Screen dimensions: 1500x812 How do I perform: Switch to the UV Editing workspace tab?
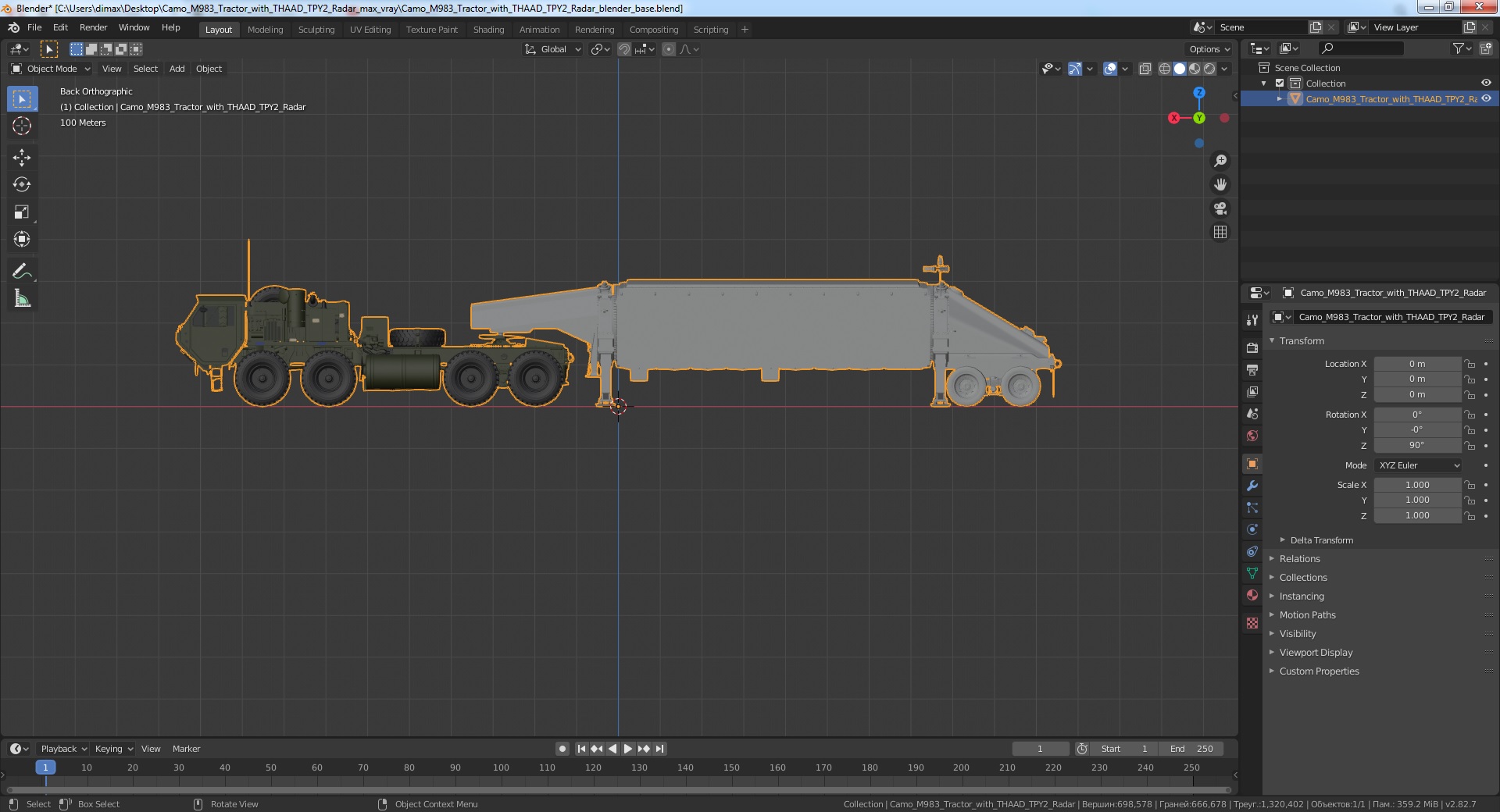(370, 30)
